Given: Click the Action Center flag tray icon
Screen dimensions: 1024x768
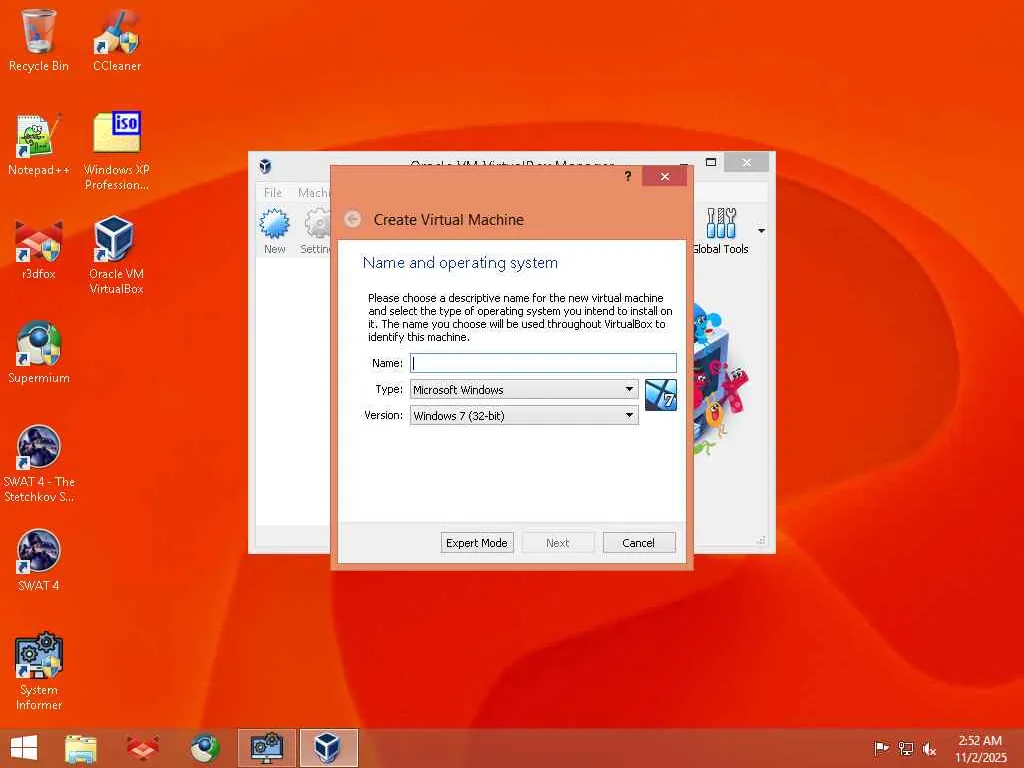Looking at the screenshot, I should 881,748.
